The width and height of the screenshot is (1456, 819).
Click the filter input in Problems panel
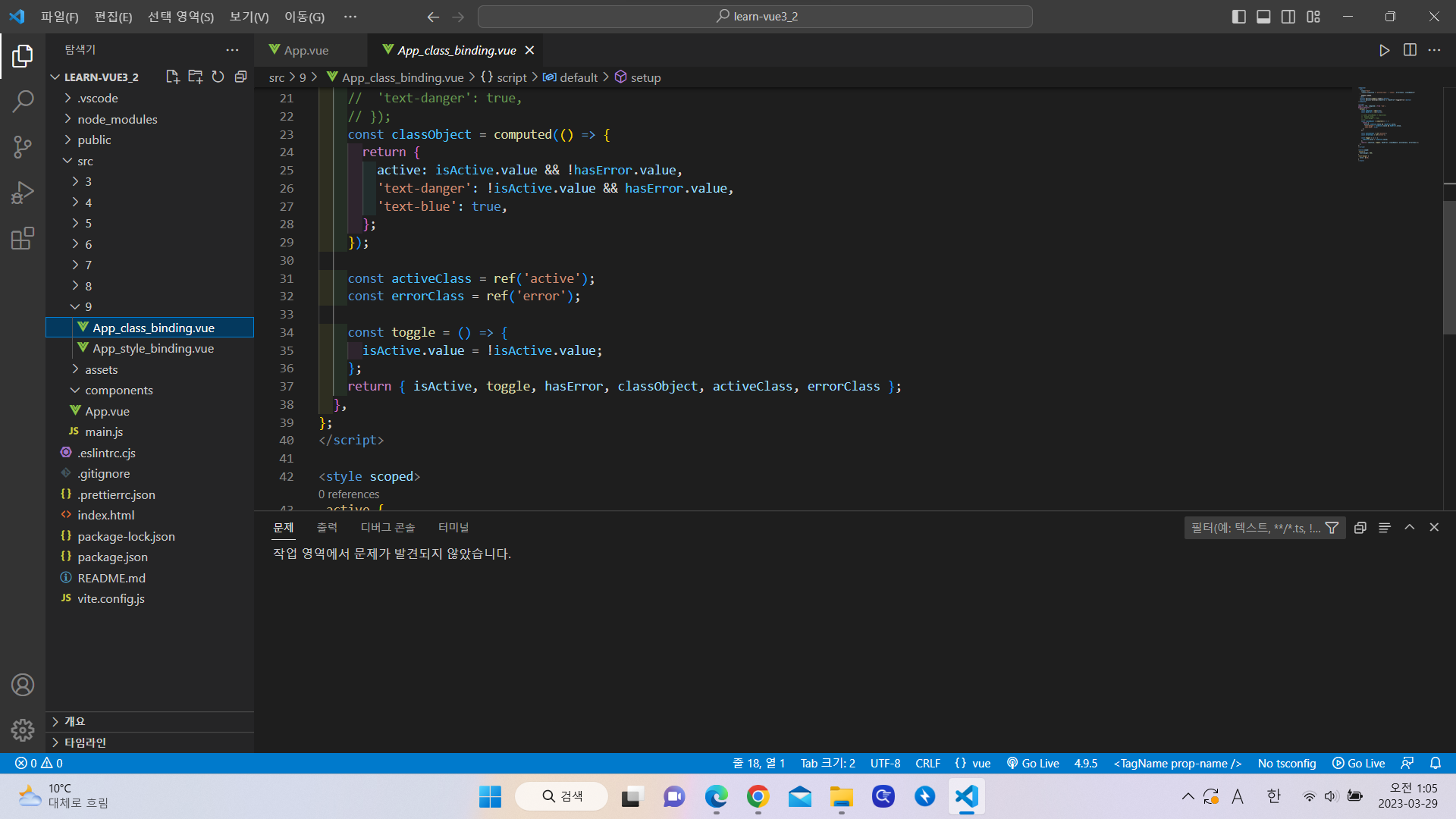(1255, 528)
